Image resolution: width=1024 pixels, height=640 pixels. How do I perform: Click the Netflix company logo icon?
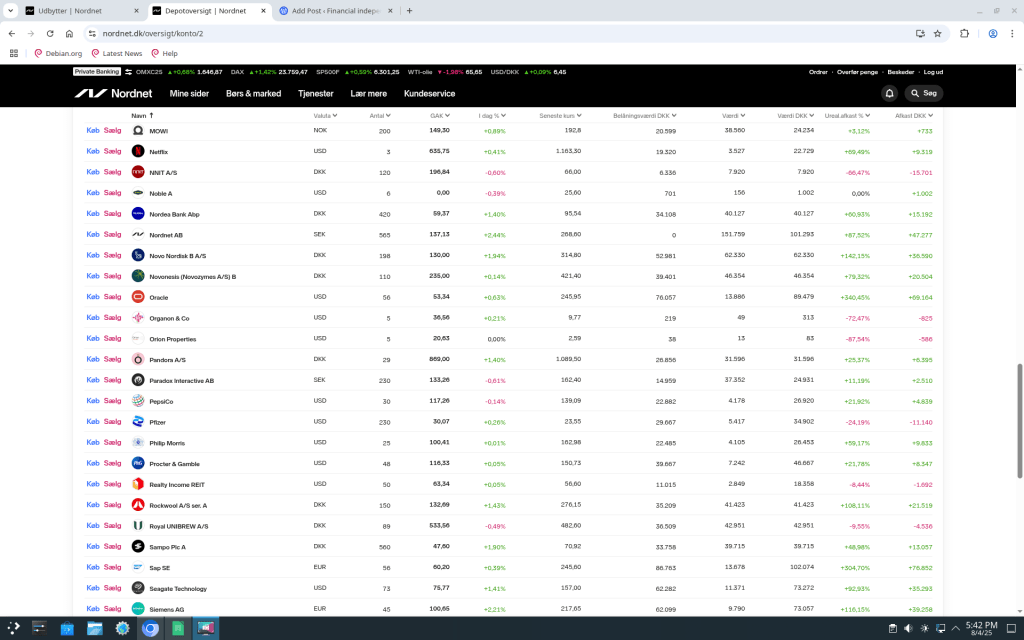(x=138, y=151)
